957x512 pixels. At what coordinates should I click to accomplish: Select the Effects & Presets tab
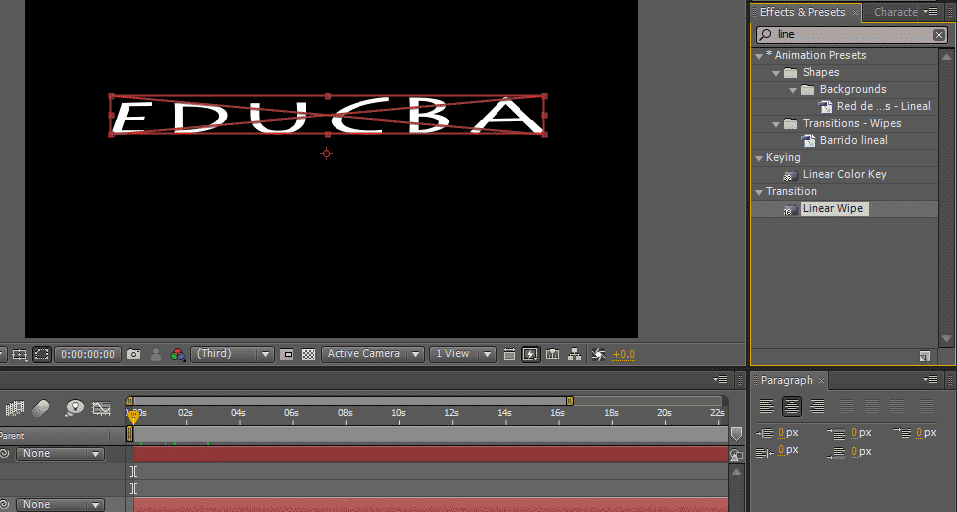pos(802,12)
